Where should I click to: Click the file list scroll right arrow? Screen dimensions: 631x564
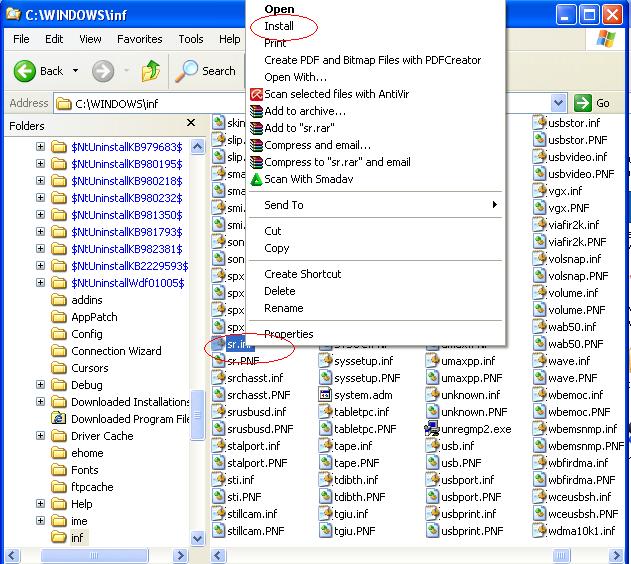pyautogui.click(x=616, y=556)
